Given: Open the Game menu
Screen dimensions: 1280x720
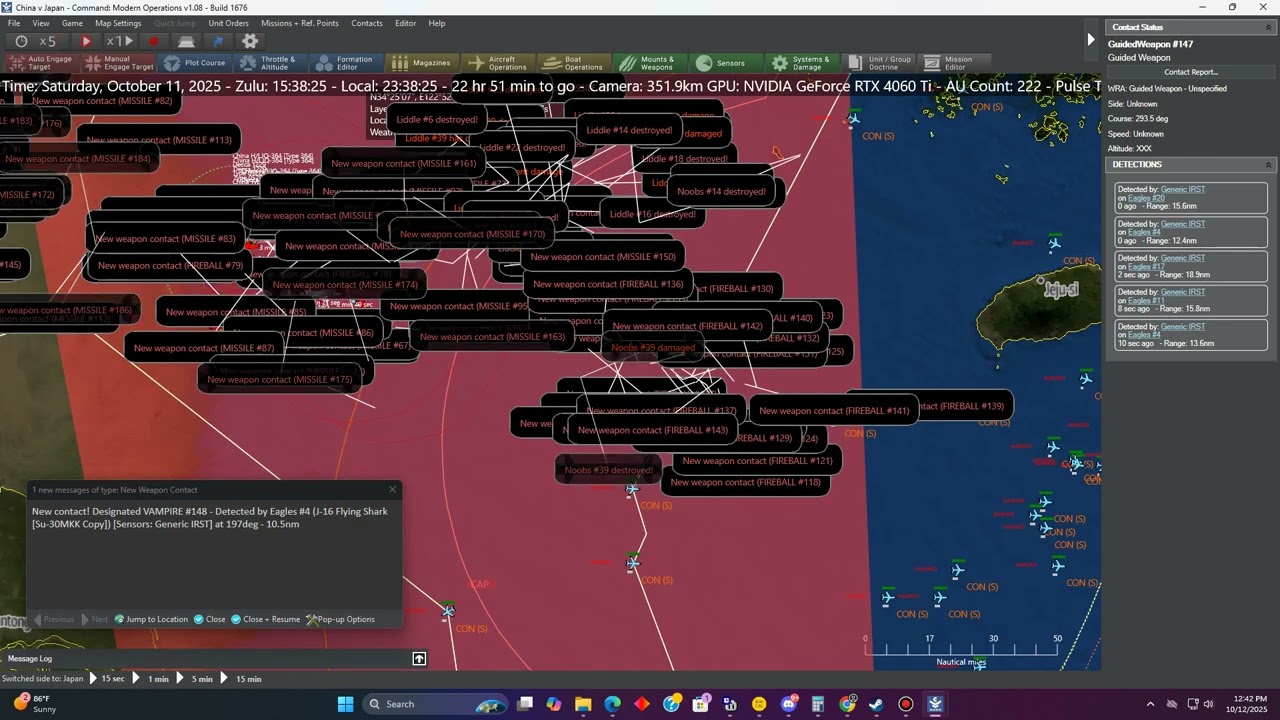Looking at the screenshot, I should 72,23.
